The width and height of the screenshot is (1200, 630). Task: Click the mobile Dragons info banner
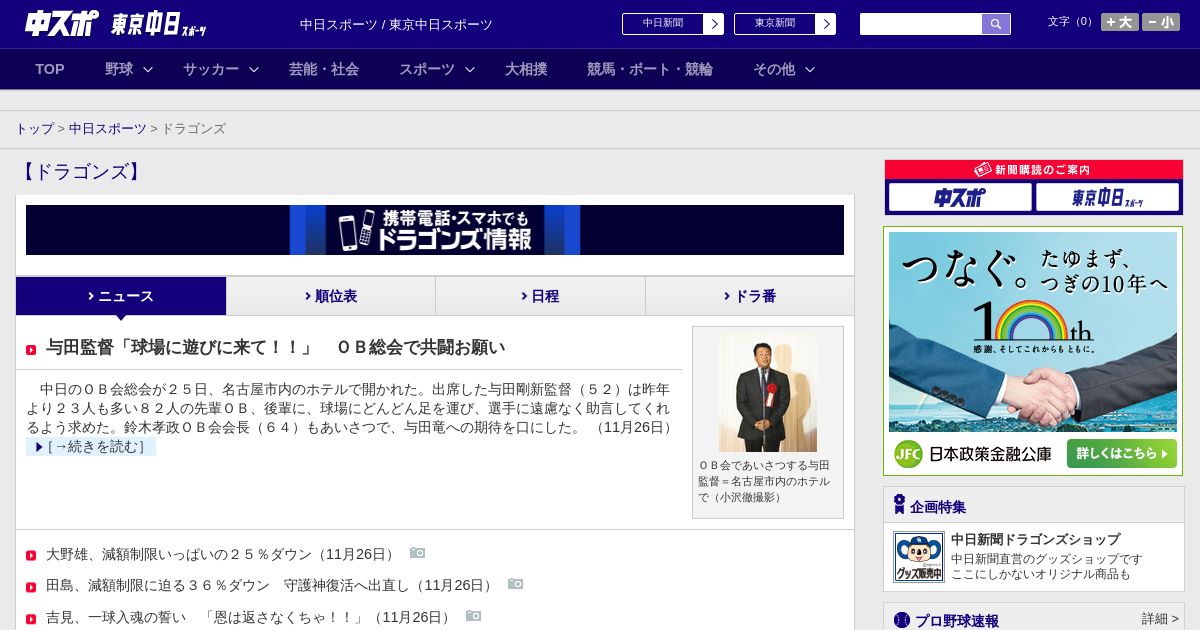click(435, 230)
